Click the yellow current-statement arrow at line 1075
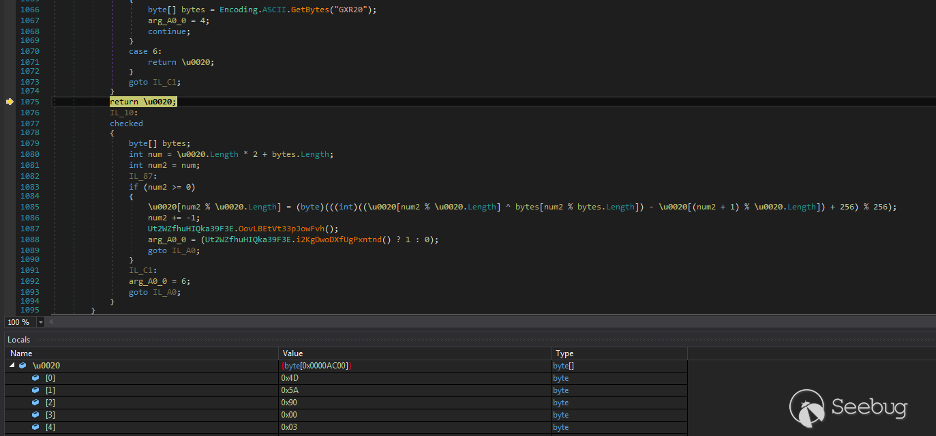The height and width of the screenshot is (436, 936). pyautogui.click(x=10, y=102)
